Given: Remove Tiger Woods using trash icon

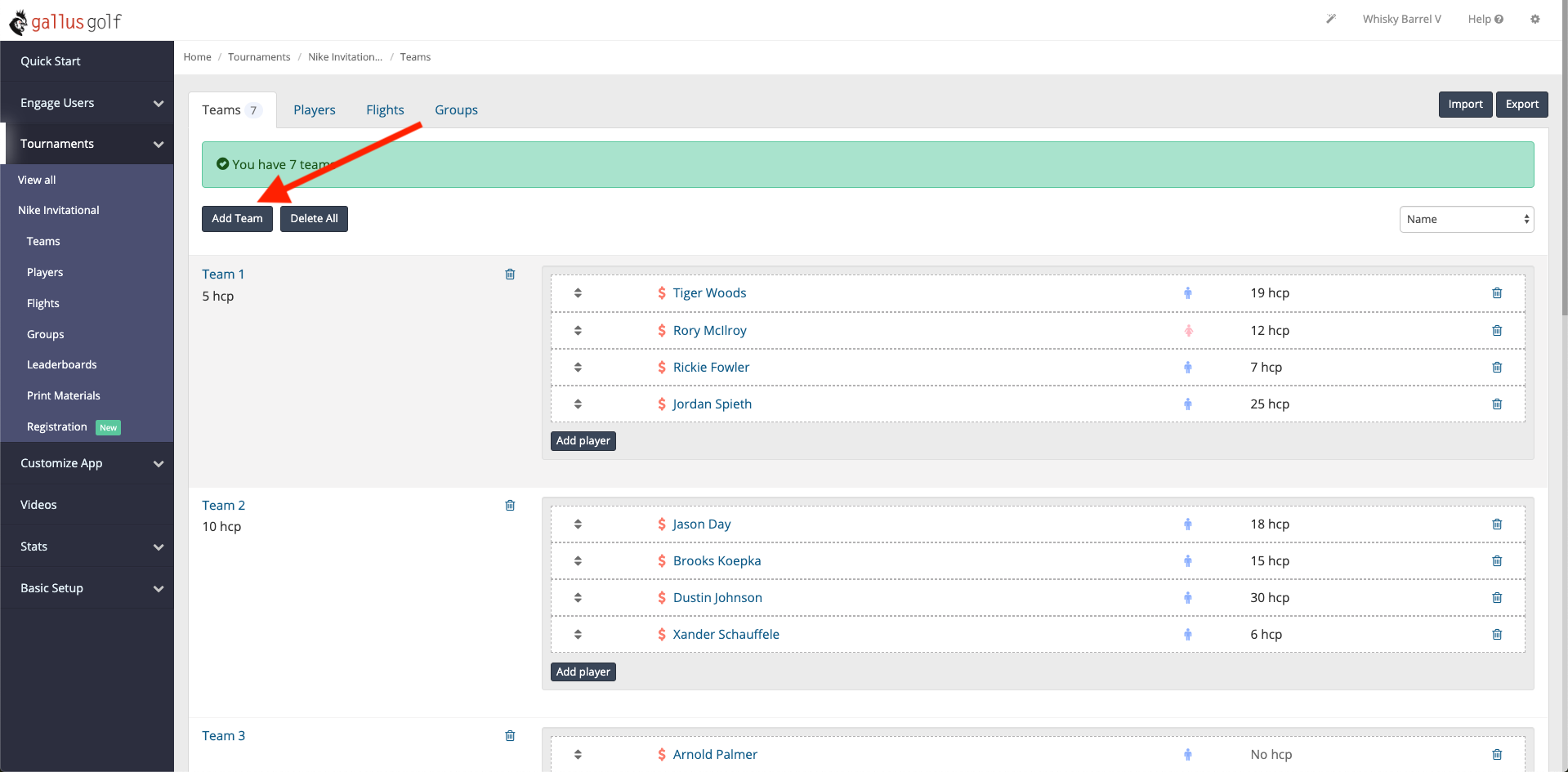Looking at the screenshot, I should (x=1497, y=293).
